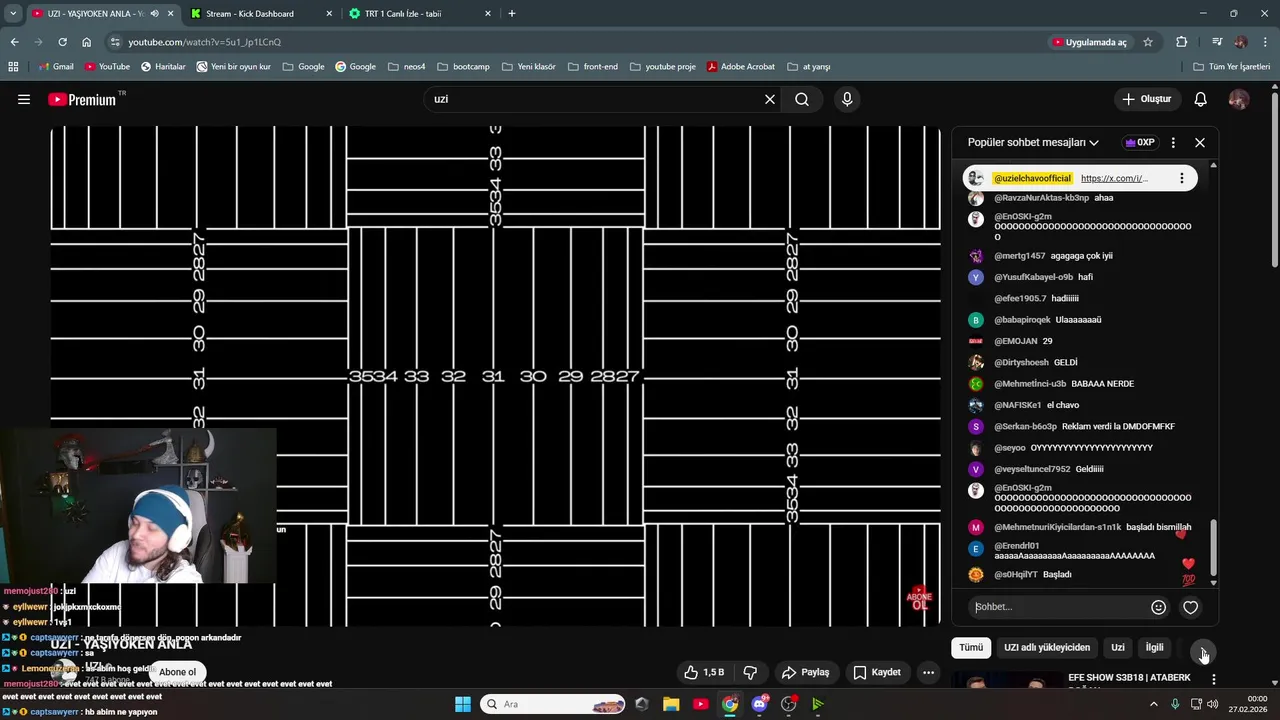This screenshot has height=720, width=1280.
Task: Open pinned message options menu
Action: [x=1181, y=178]
